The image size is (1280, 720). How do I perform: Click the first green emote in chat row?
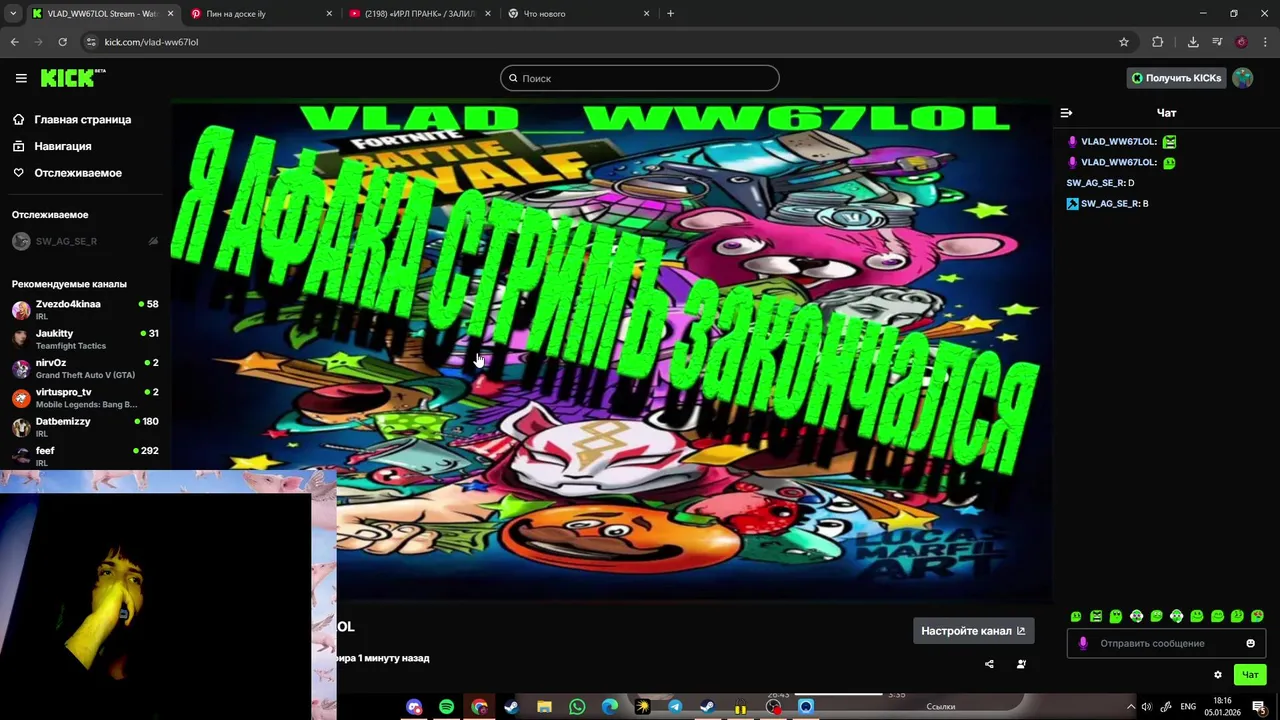click(x=1076, y=616)
